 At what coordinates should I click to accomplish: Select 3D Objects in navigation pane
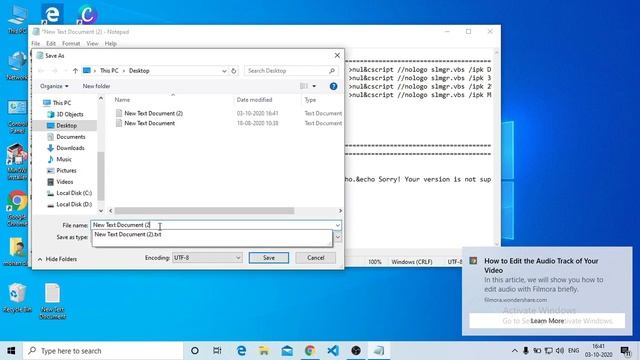(65, 114)
